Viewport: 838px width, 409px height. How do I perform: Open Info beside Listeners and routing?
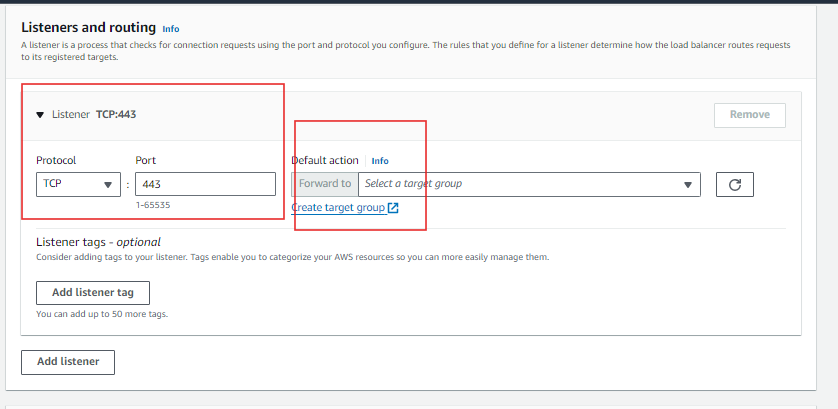point(171,29)
